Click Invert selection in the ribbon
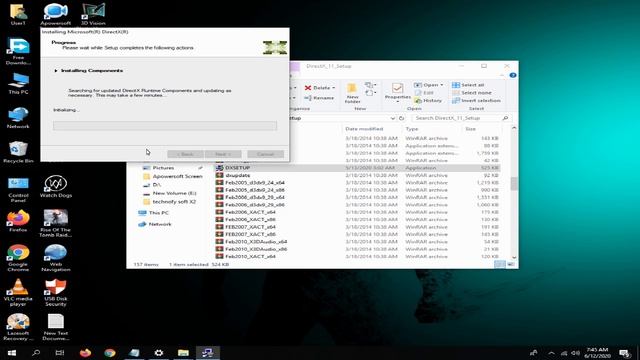640x360 pixels. [x=476, y=100]
